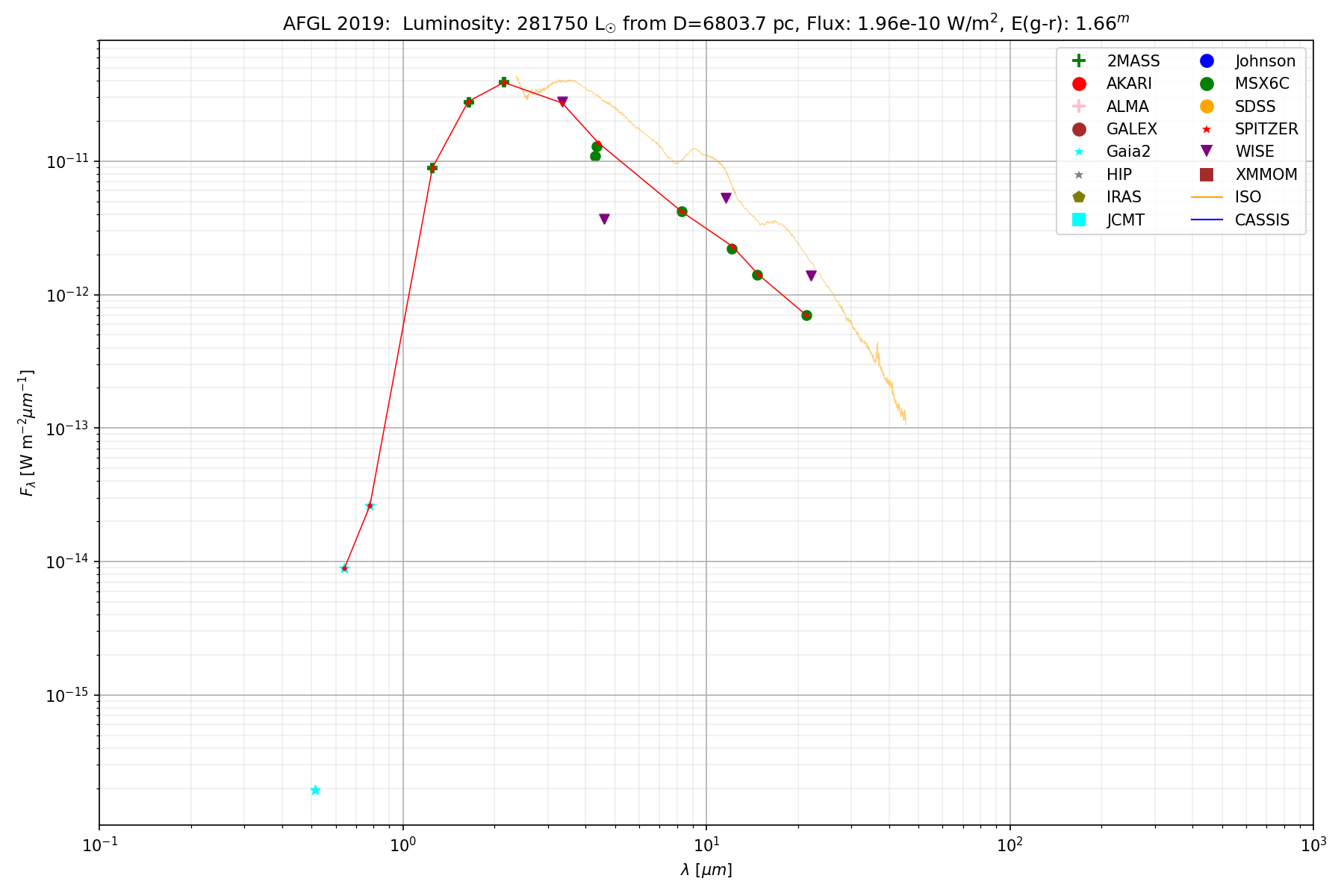Click the MSX6C legend label text

[1262, 84]
